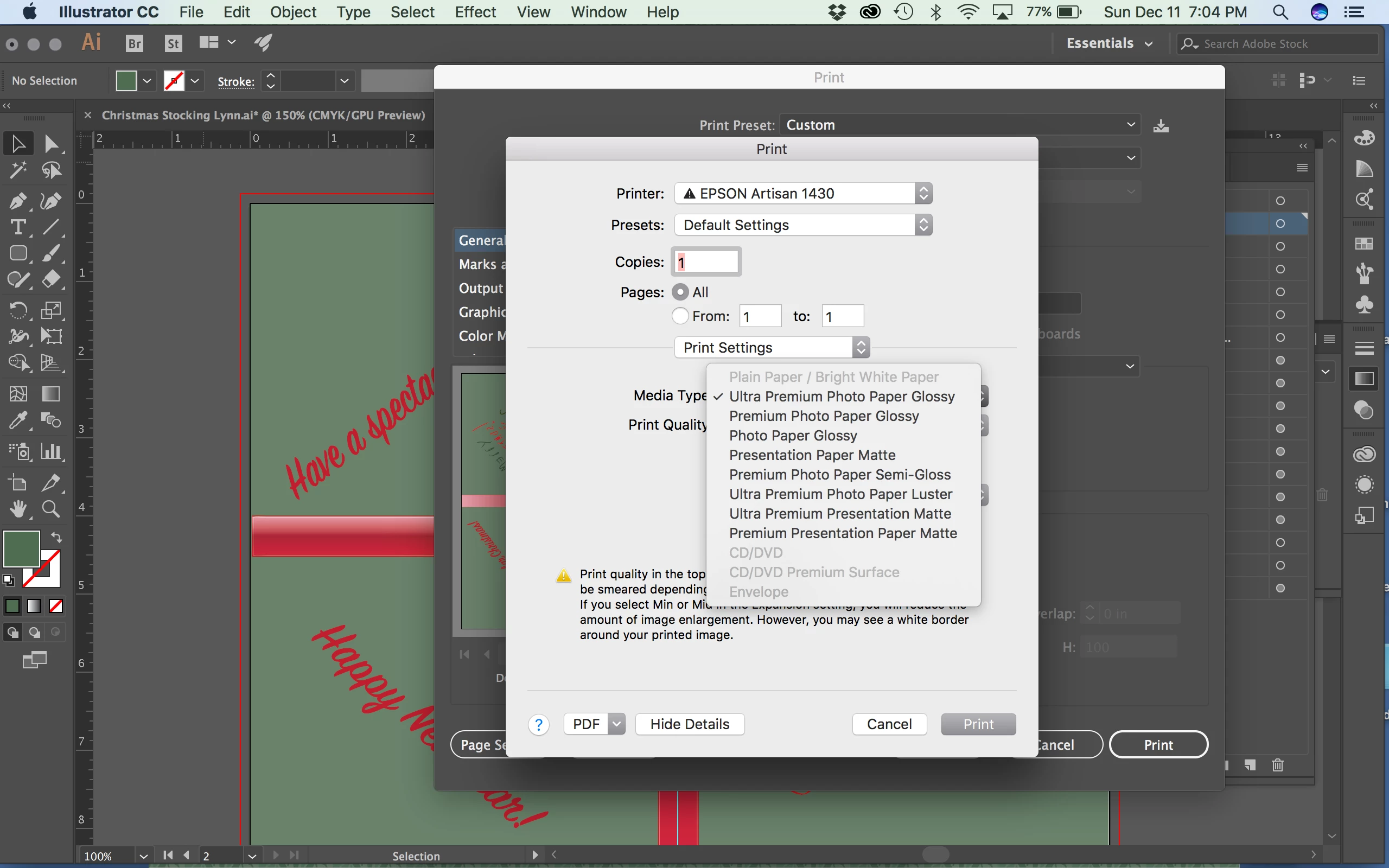Select the Pen tool

tap(17, 201)
